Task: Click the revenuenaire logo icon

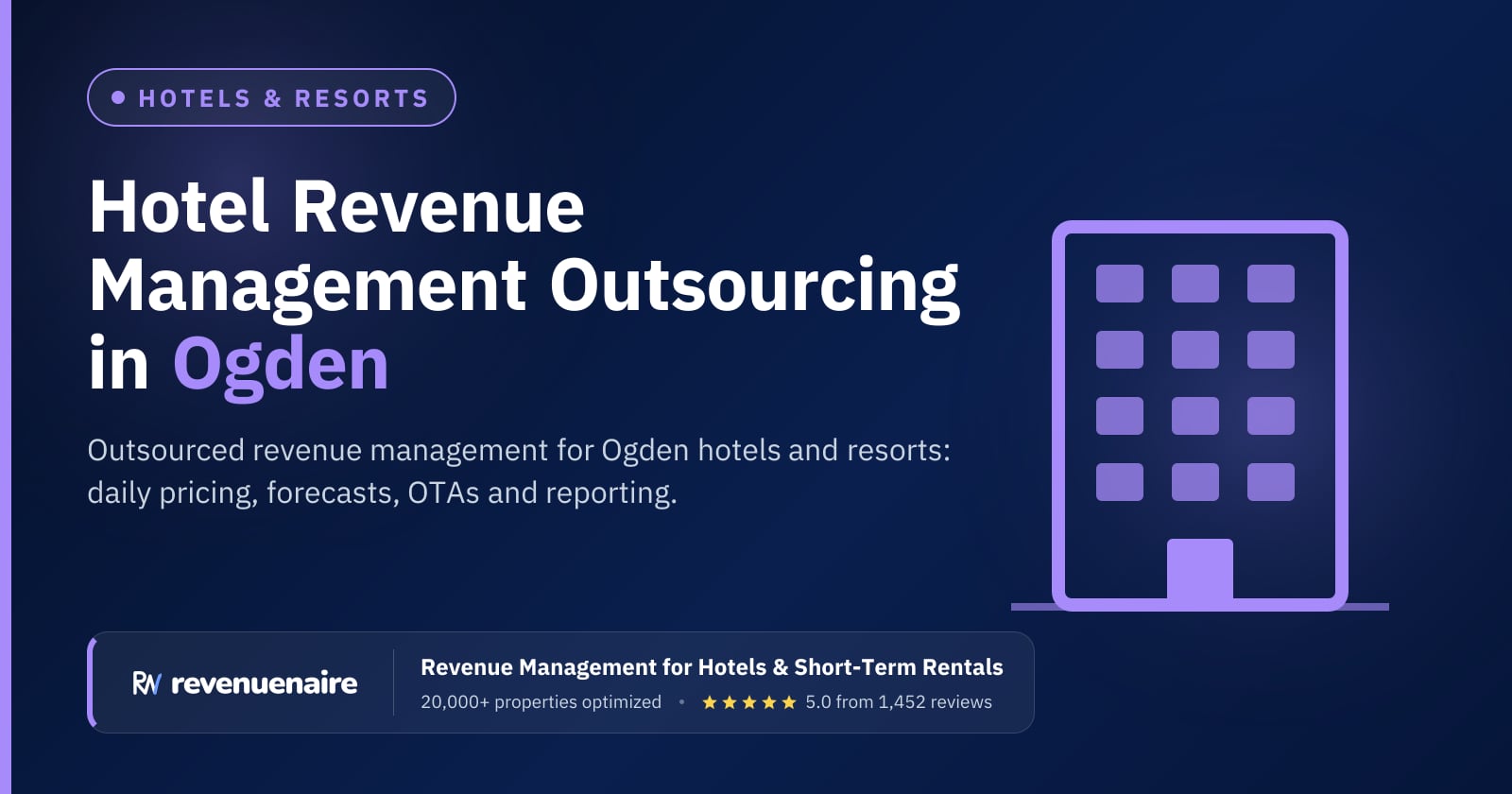Action: tap(146, 683)
